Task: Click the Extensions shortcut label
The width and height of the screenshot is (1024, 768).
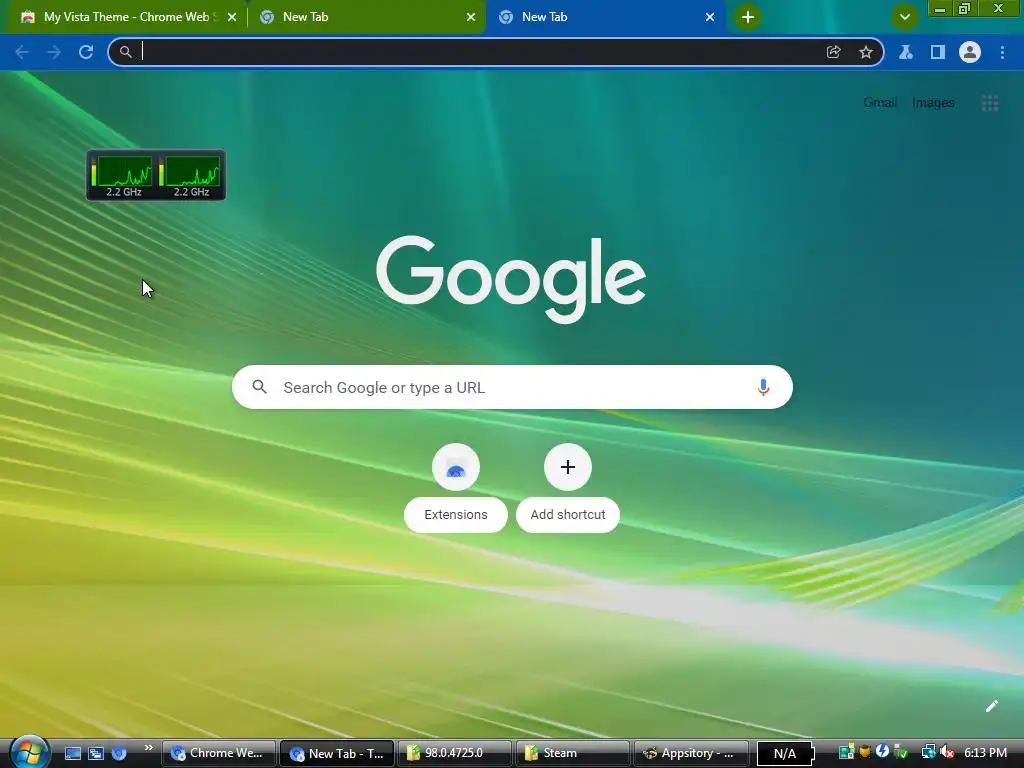Action: (x=456, y=515)
